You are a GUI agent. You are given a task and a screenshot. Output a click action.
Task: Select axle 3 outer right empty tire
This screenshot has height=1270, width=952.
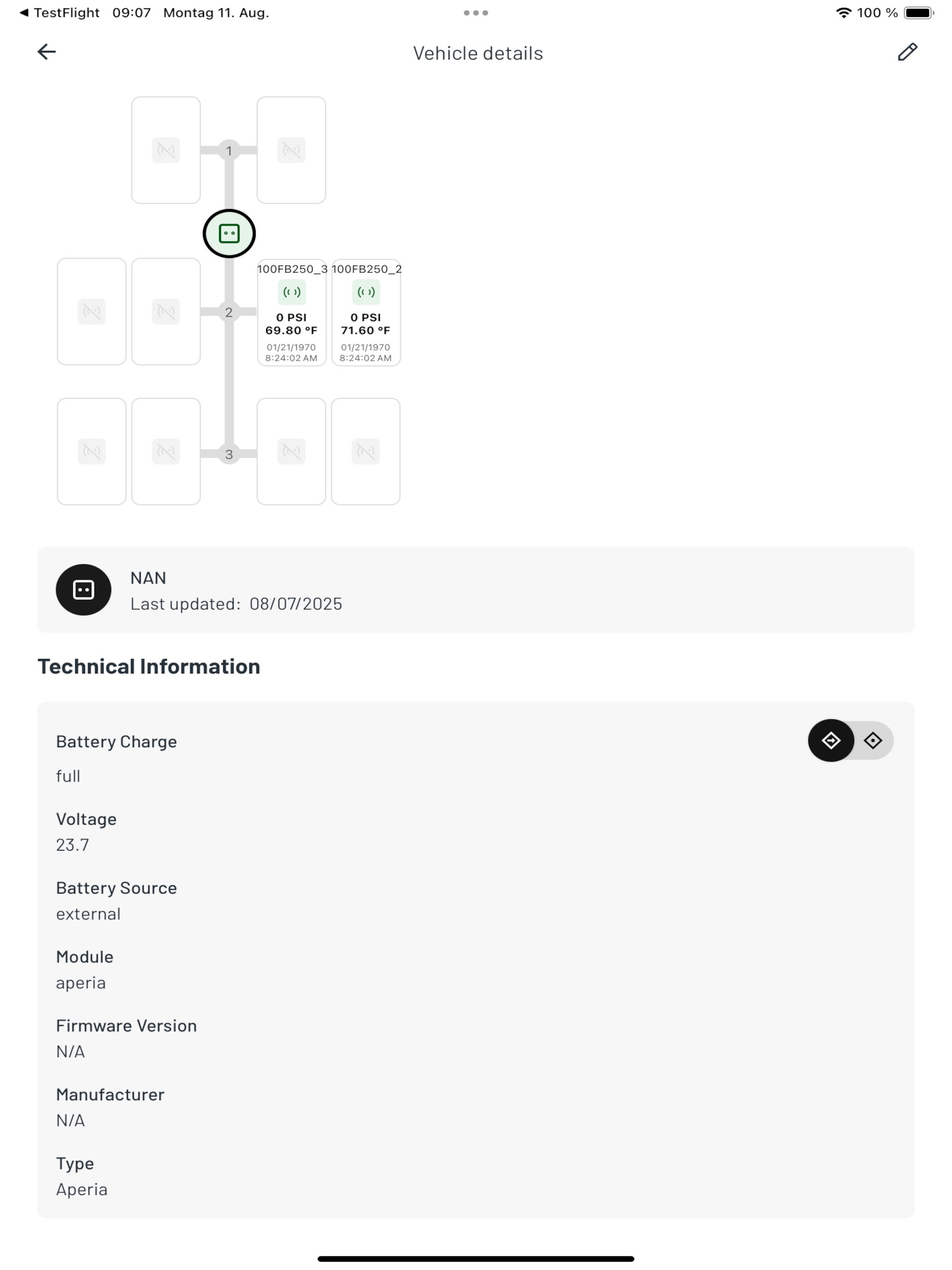click(366, 451)
